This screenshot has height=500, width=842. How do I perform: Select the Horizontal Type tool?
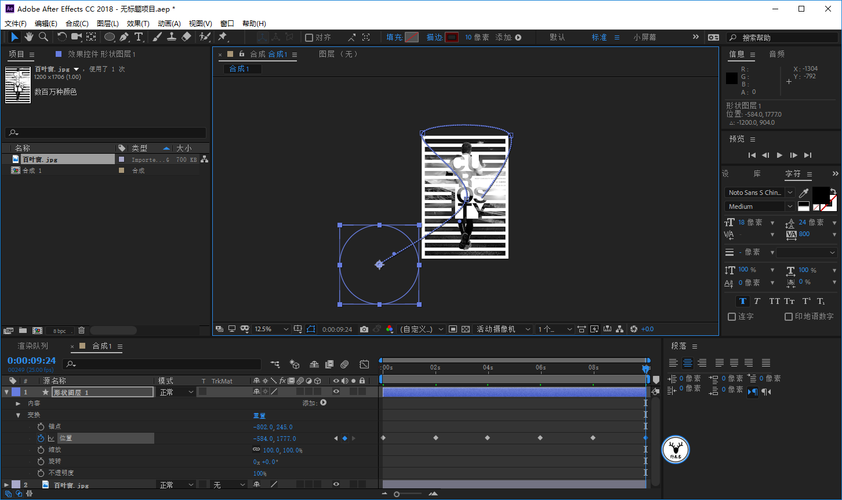[x=139, y=37]
